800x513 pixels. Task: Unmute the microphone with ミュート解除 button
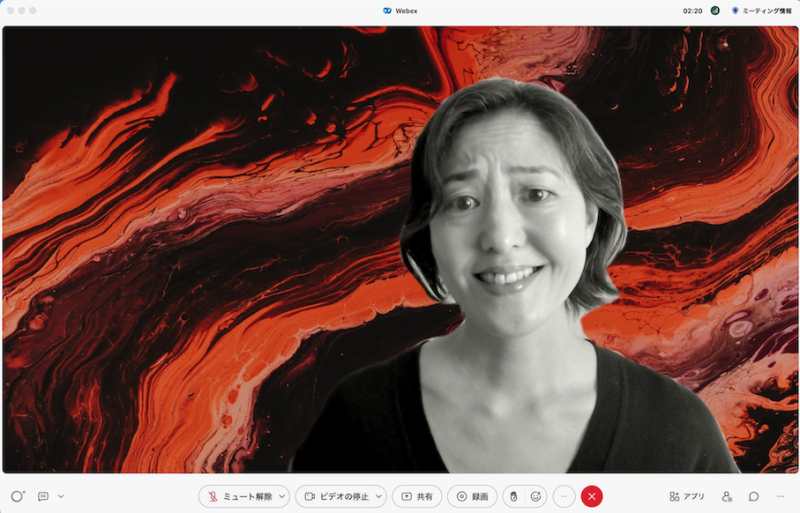(x=236, y=496)
